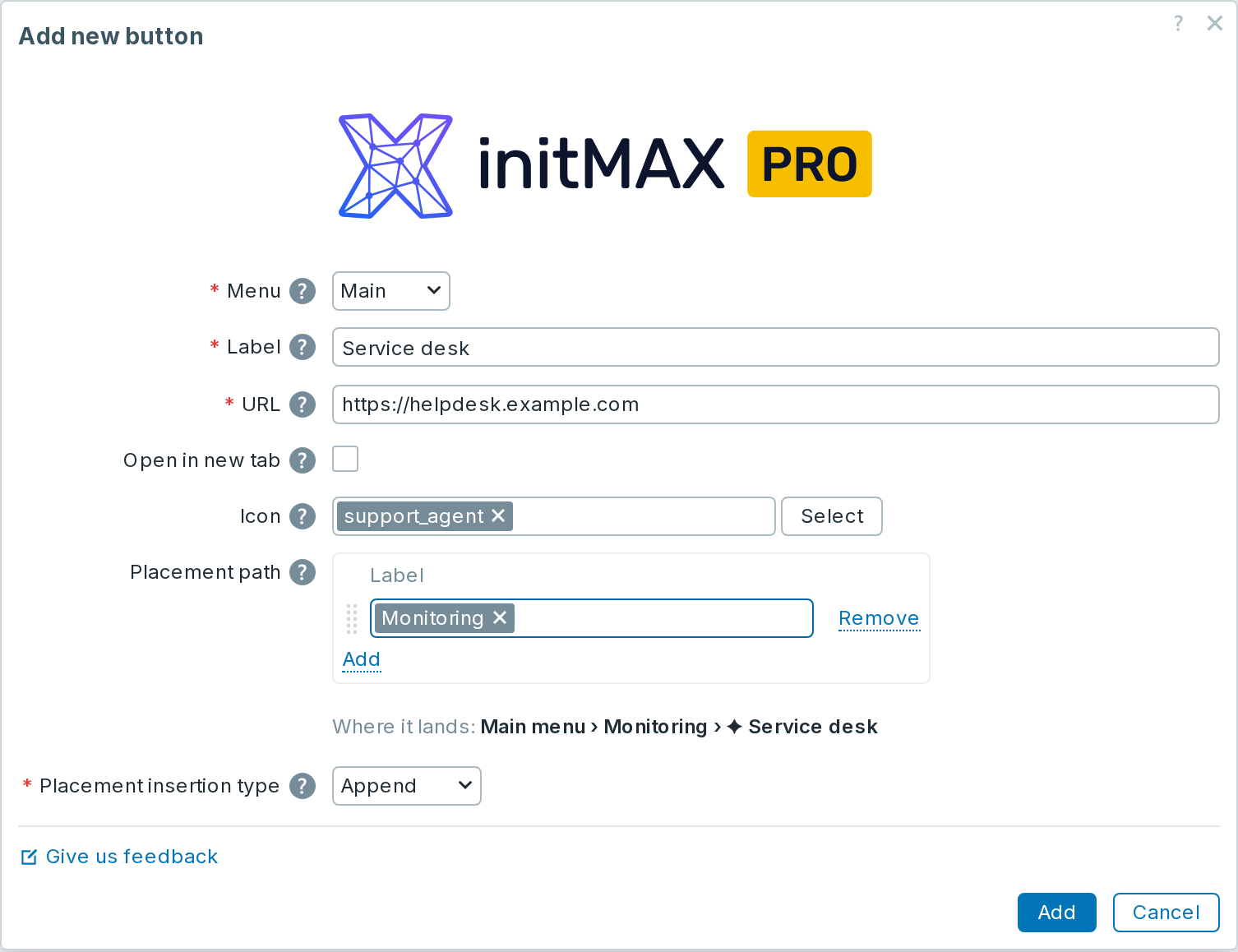Open dialog help question mark at top right
This screenshot has height=952, width=1238.
pyautogui.click(x=1178, y=23)
